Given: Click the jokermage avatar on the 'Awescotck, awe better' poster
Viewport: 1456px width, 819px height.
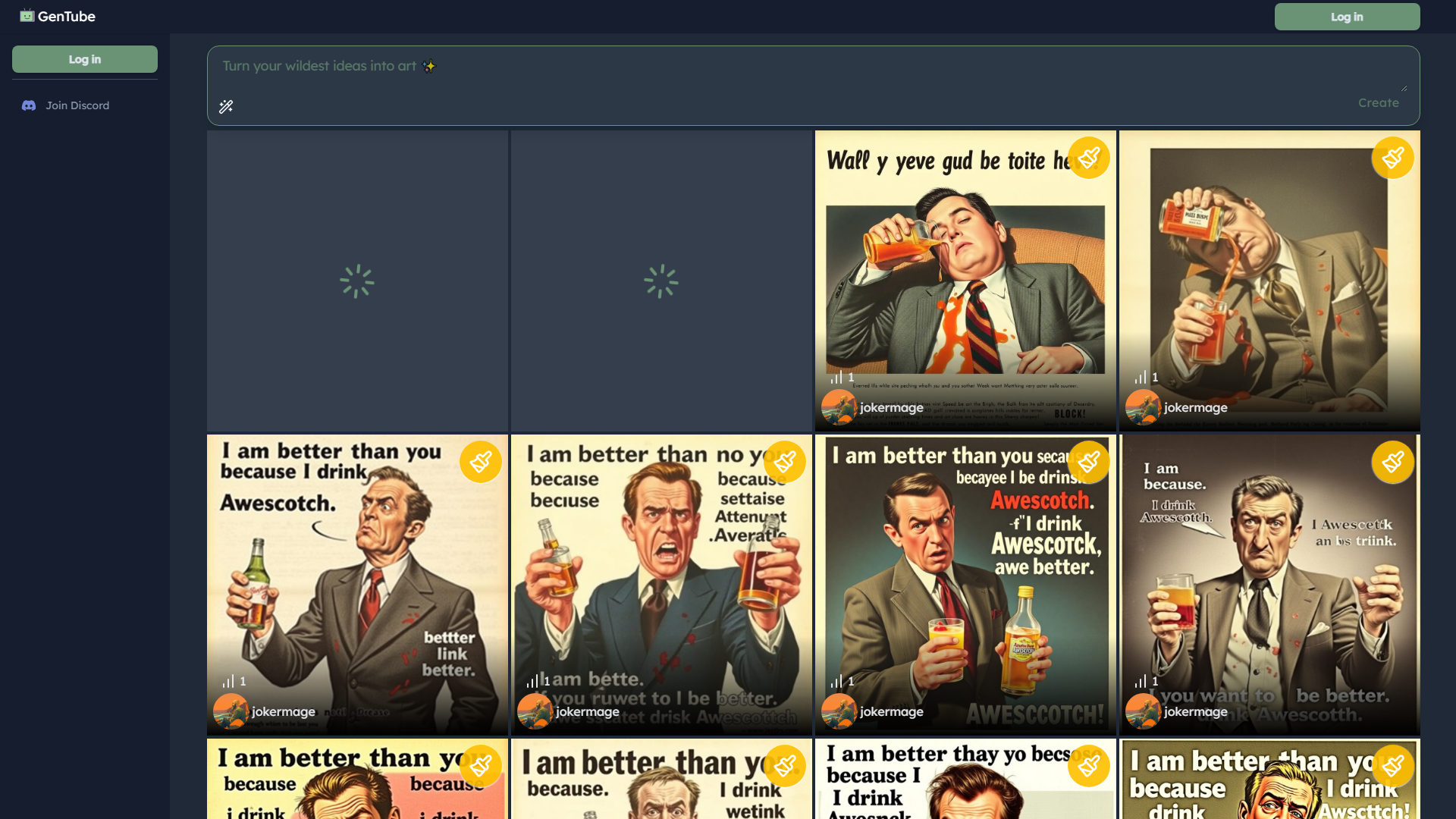Looking at the screenshot, I should [839, 711].
